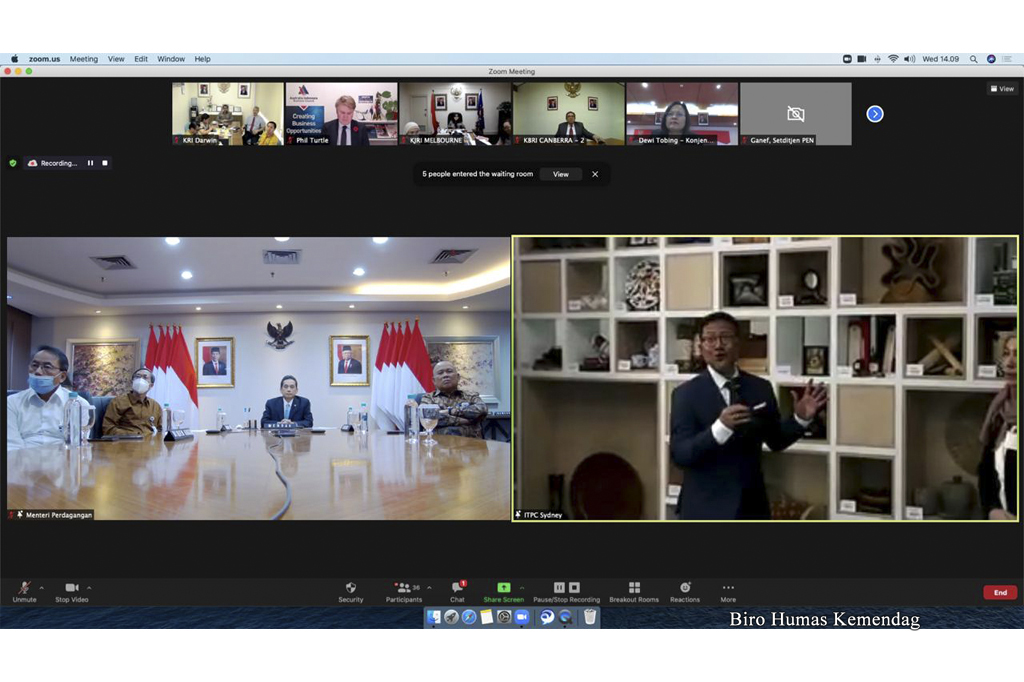Start Share Screen with green icon
The height and width of the screenshot is (682, 1024).
pos(504,592)
